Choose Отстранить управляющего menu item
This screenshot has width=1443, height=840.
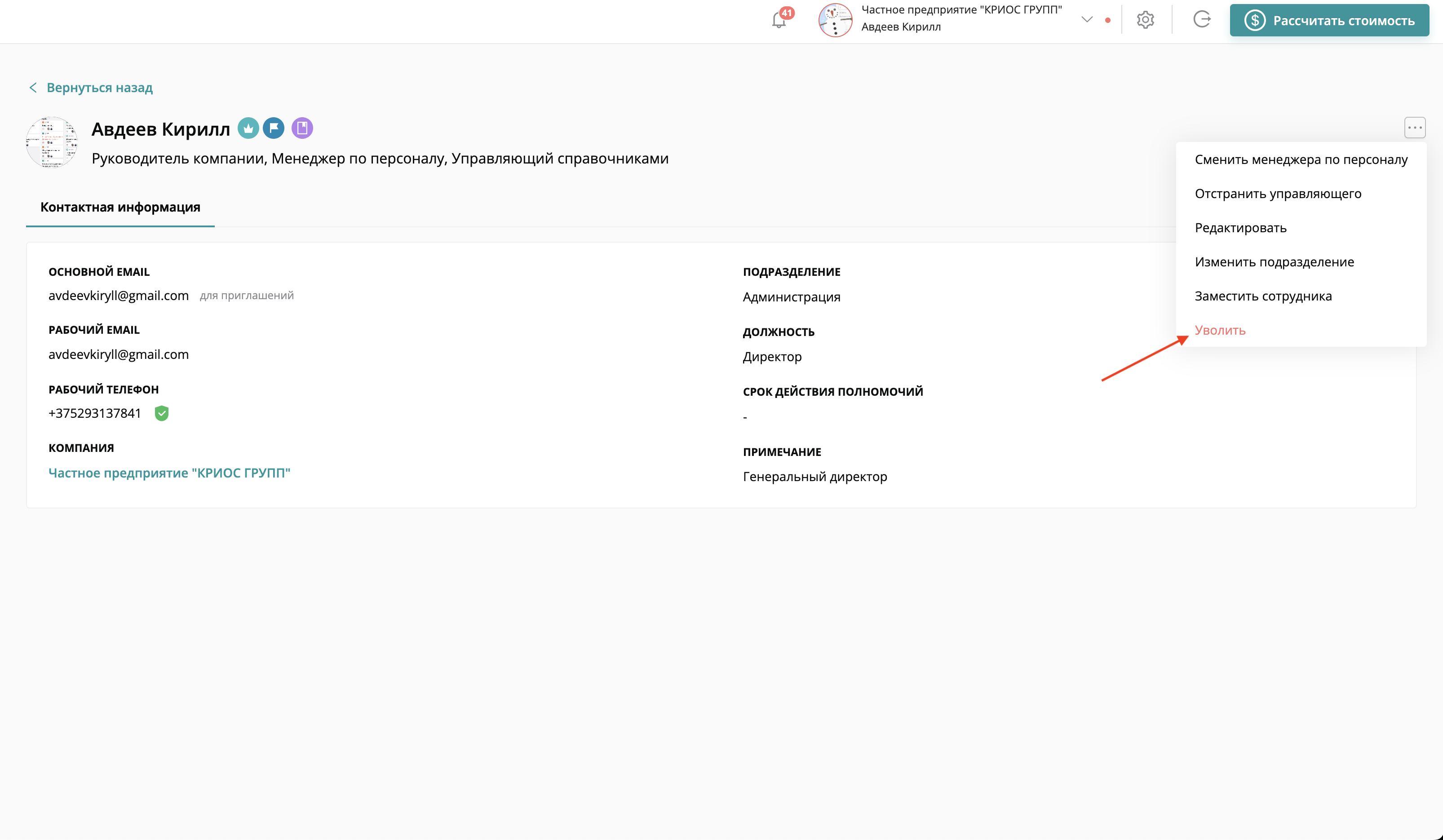pos(1278,194)
